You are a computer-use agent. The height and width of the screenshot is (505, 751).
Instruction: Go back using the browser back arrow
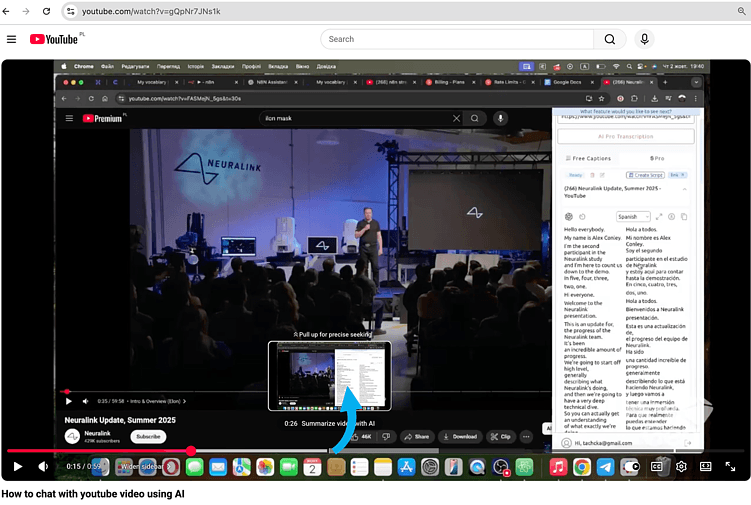point(6,11)
